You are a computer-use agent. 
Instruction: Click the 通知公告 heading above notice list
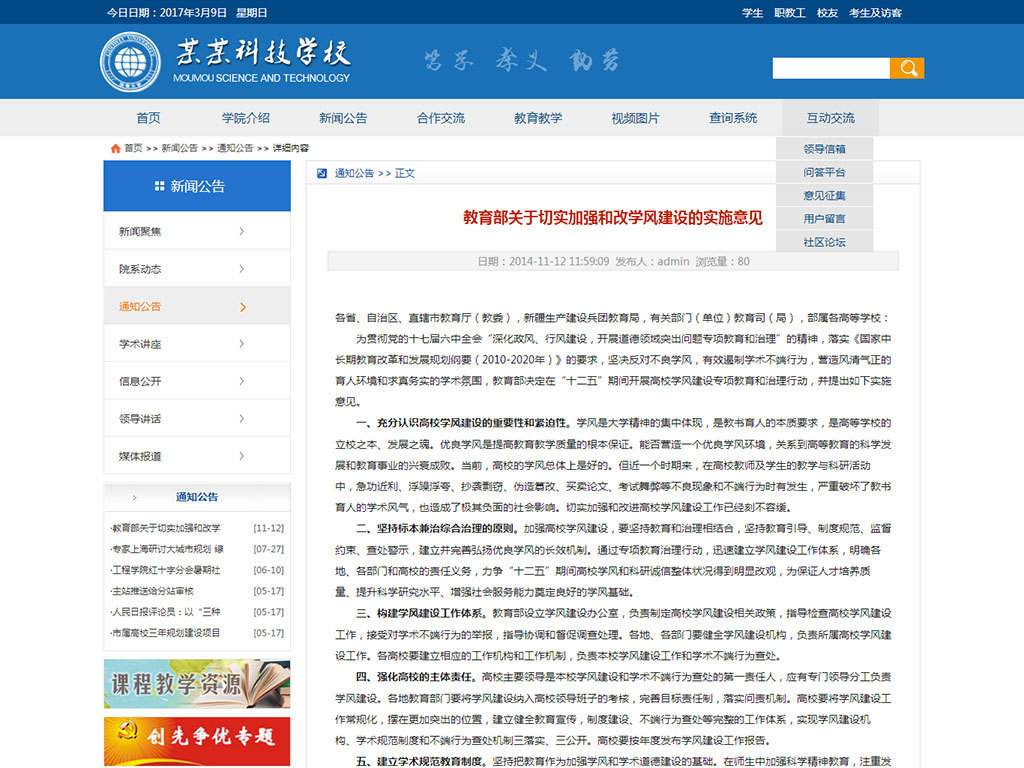[197, 497]
